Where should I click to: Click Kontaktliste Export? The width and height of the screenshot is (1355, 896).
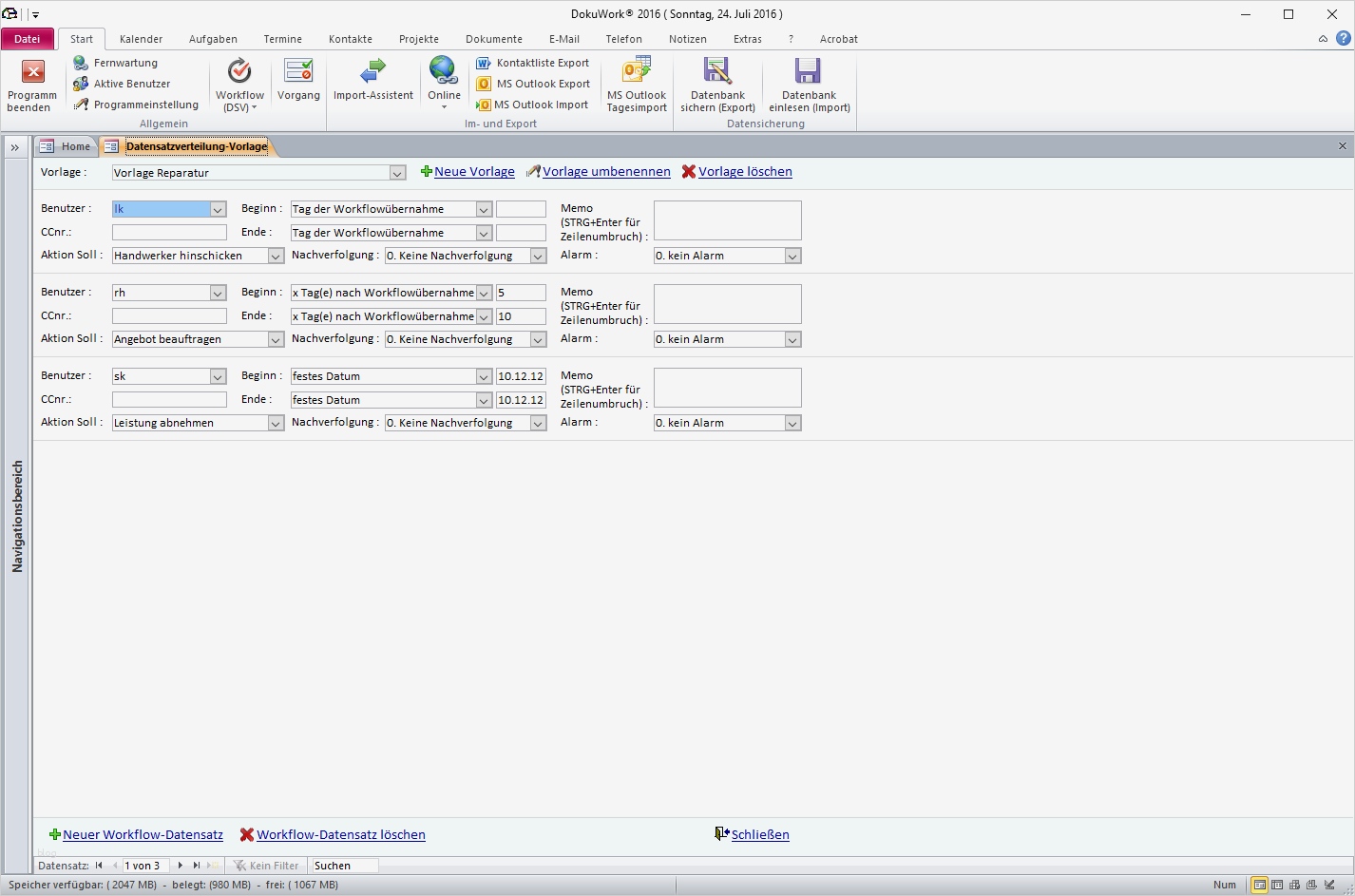click(533, 63)
